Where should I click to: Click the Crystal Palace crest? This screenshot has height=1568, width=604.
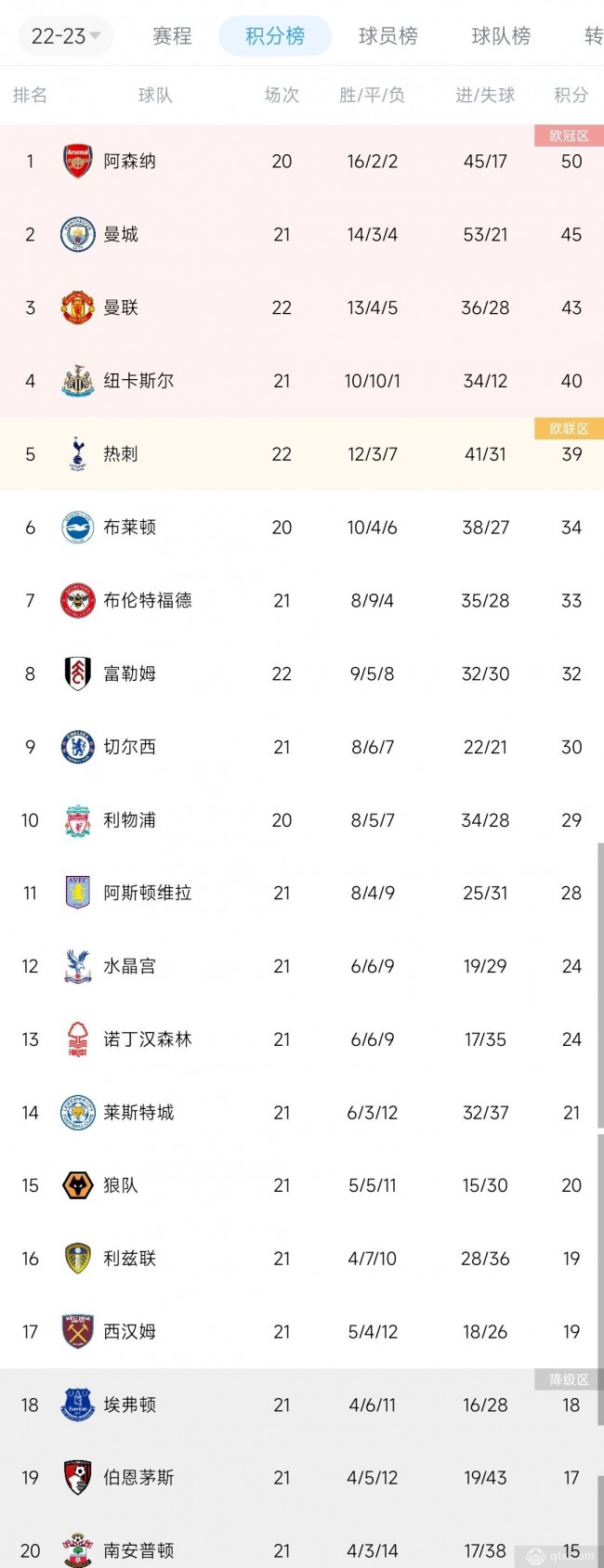[x=78, y=966]
